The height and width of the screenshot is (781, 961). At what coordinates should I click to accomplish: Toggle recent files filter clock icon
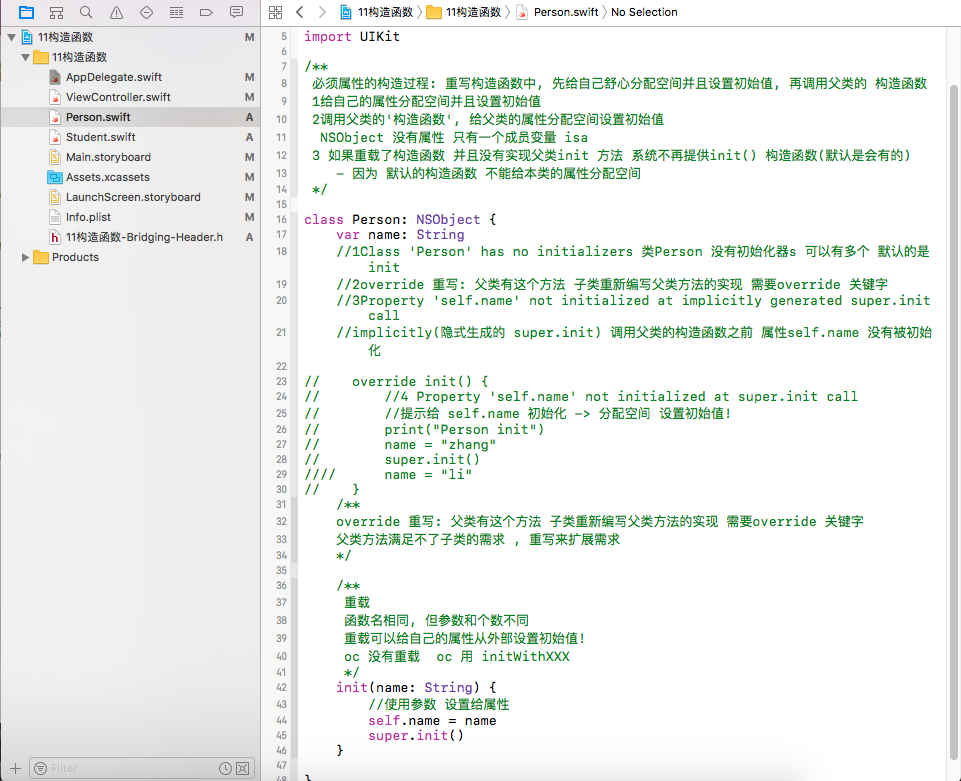[225, 768]
